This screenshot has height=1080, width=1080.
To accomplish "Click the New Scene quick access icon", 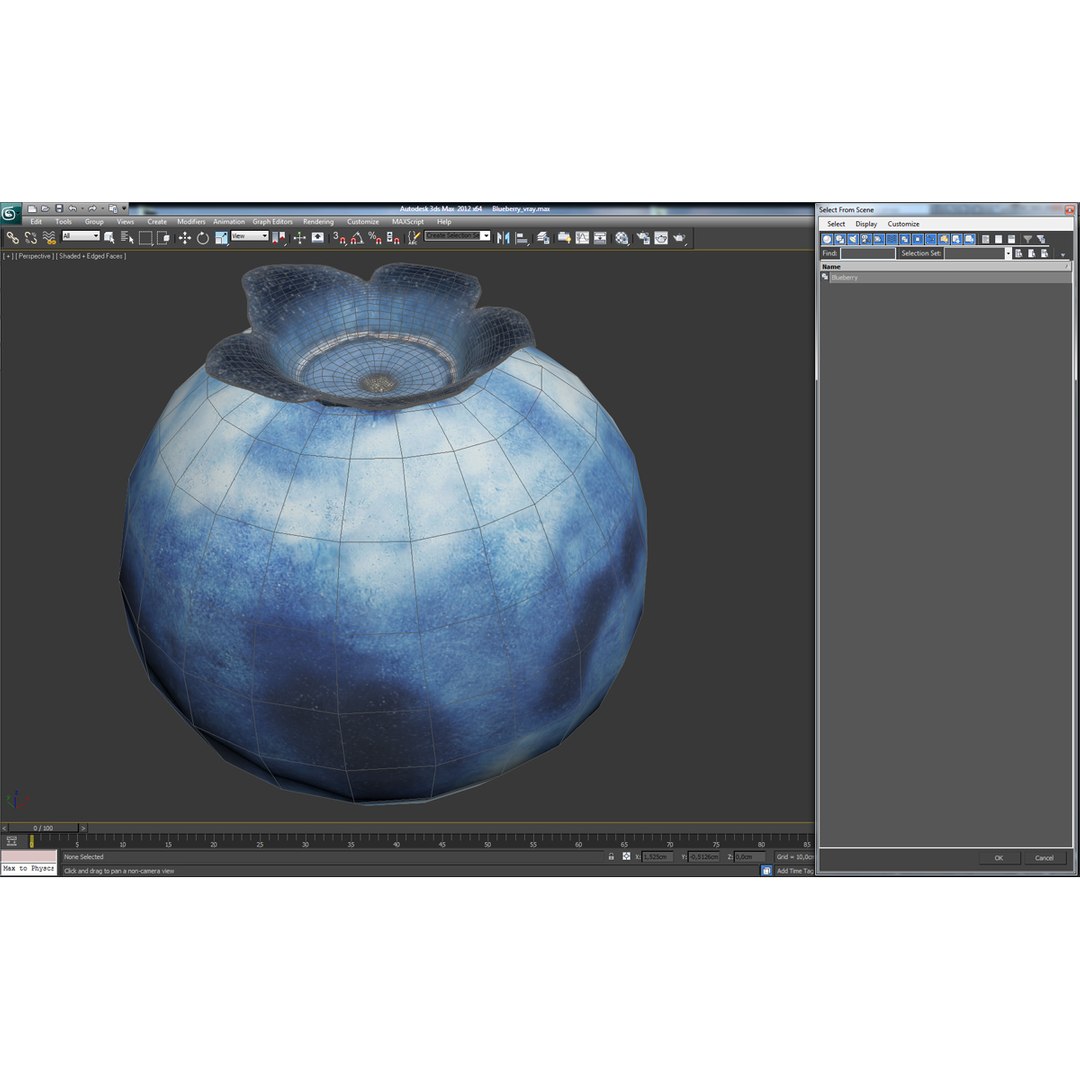I will coord(32,209).
